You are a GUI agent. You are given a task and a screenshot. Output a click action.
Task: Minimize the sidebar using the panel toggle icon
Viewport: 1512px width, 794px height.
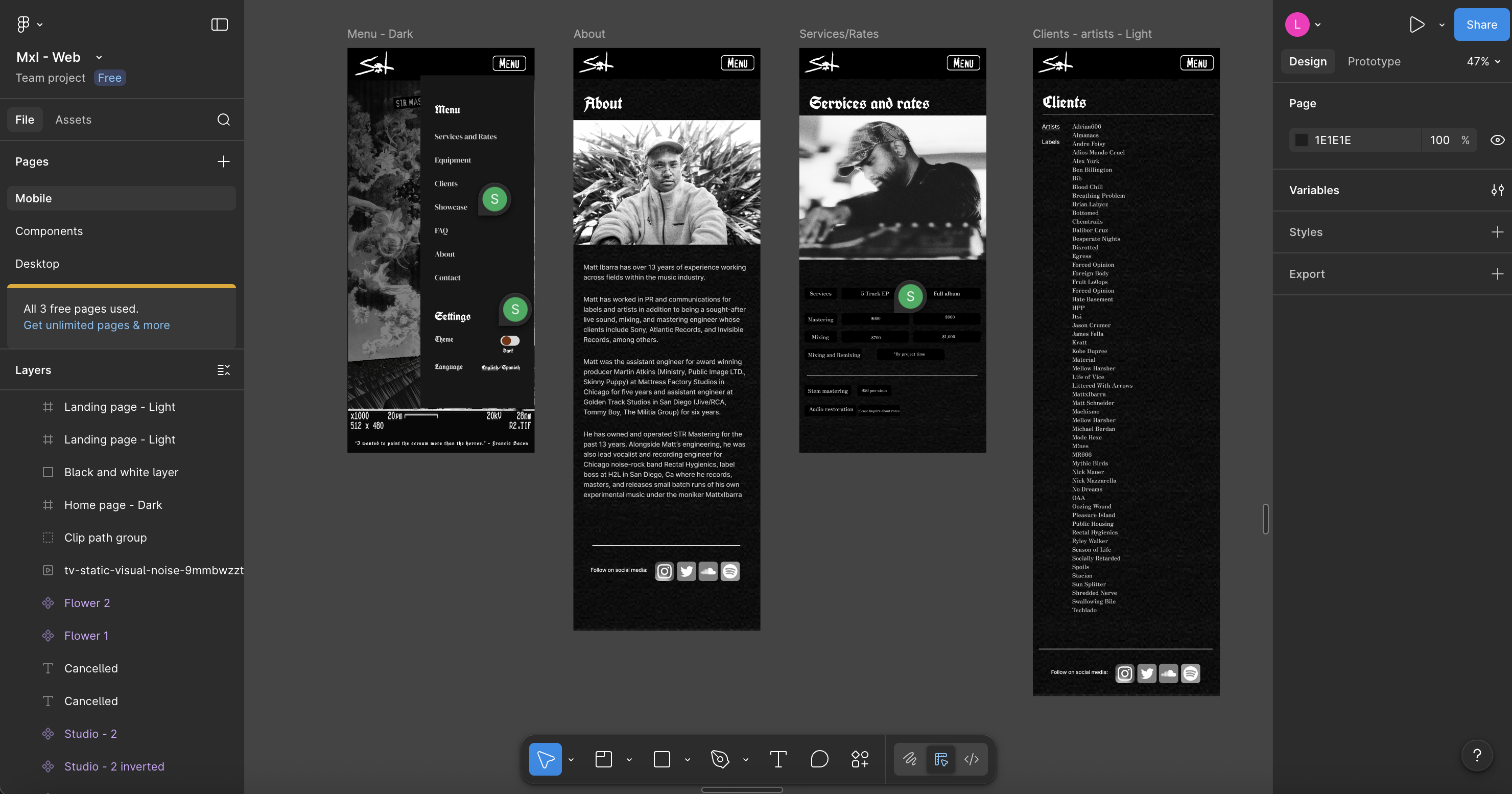click(x=220, y=25)
